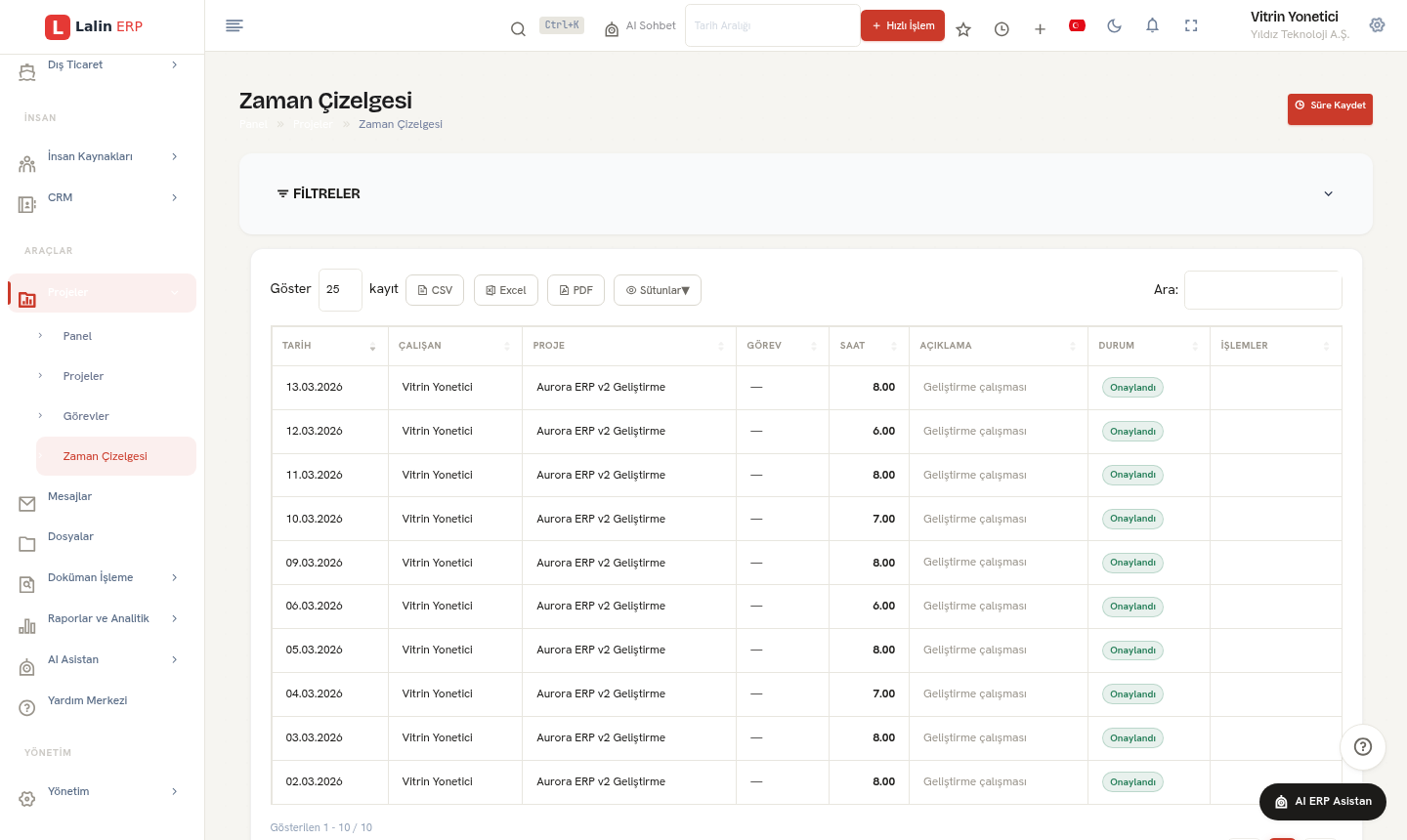Viewport: 1407px width, 840px height.
Task: Select Zaman Çizelgesi sidebar item
Action: coord(115,456)
